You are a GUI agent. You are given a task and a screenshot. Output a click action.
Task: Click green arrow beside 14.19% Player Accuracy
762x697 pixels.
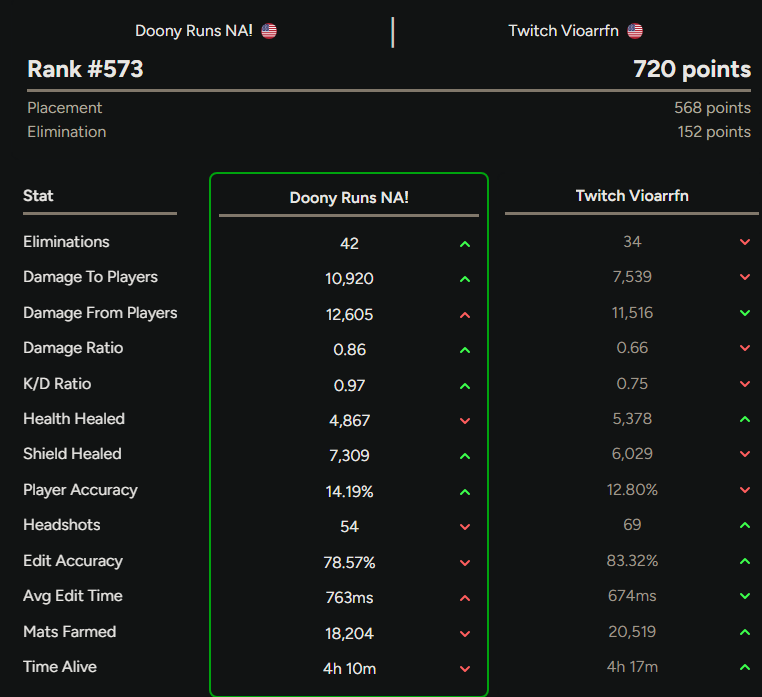pyautogui.click(x=465, y=492)
